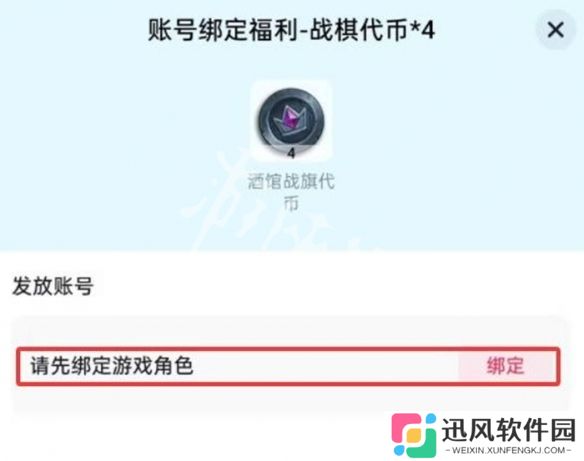The width and height of the screenshot is (584, 461).
Task: Tap the 币 character below item name
Action: coord(291,204)
